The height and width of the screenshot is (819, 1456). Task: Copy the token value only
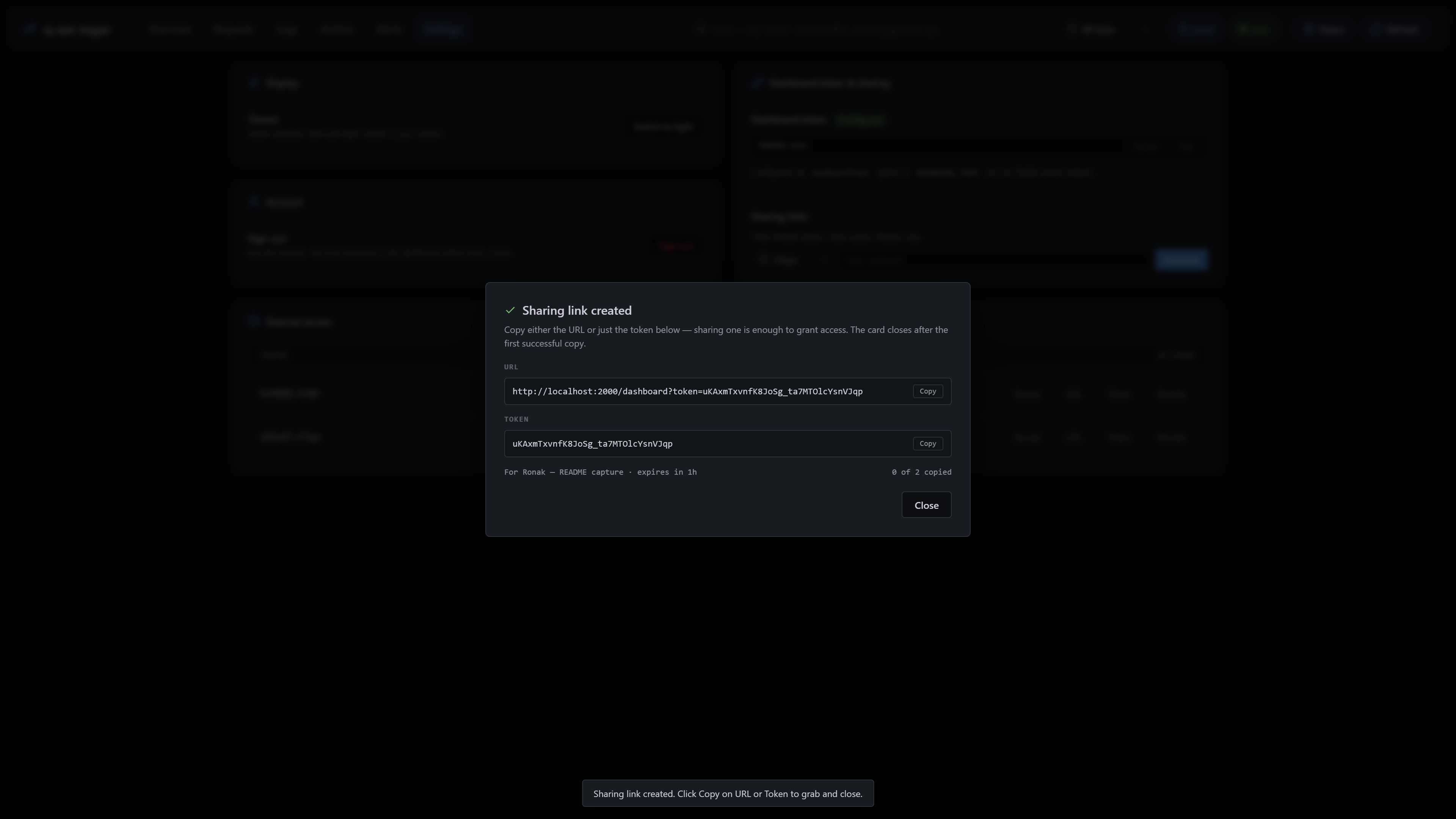(927, 444)
